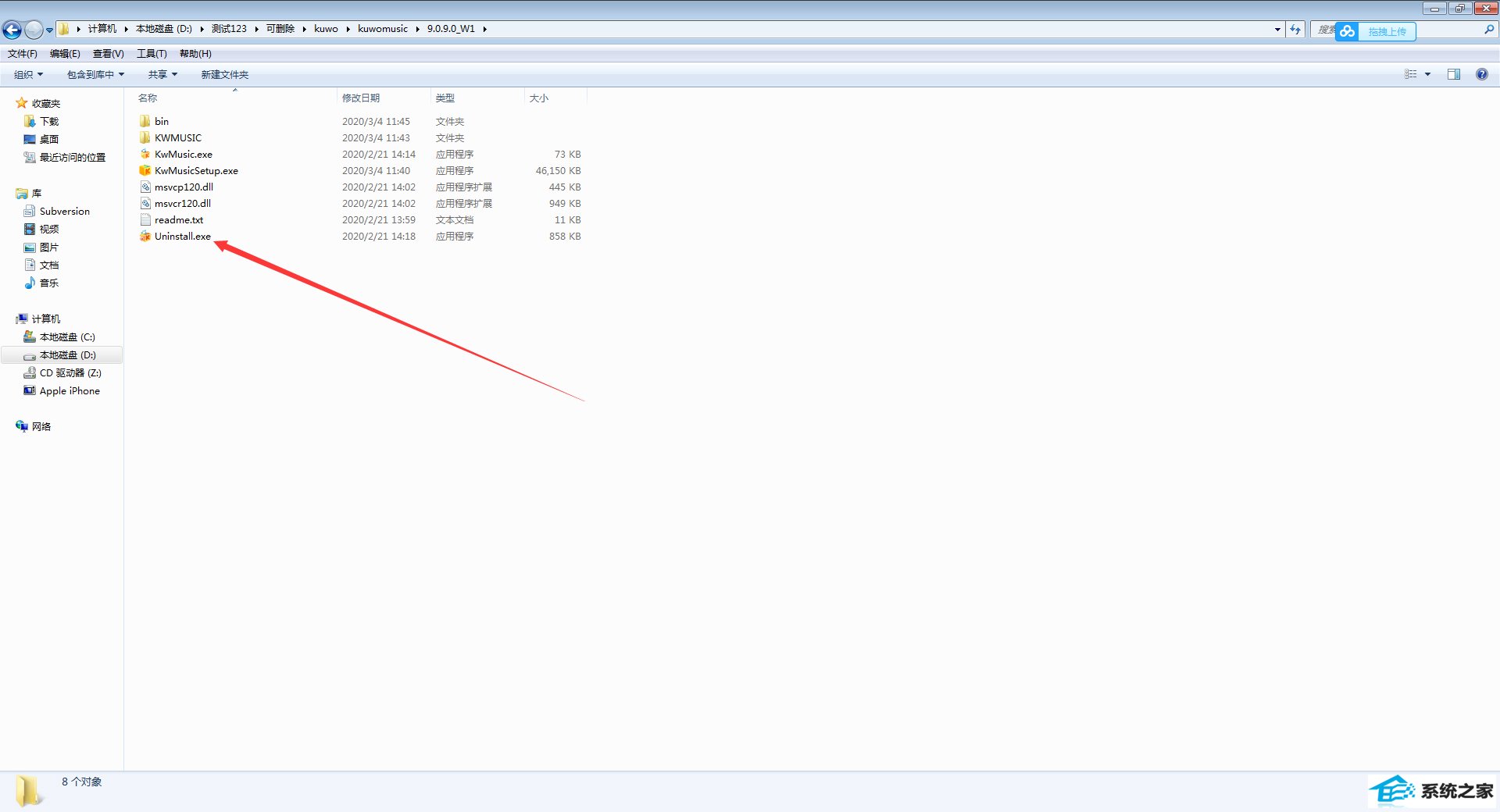Open the 帮助(H) menu
This screenshot has width=1500, height=812.
click(195, 54)
